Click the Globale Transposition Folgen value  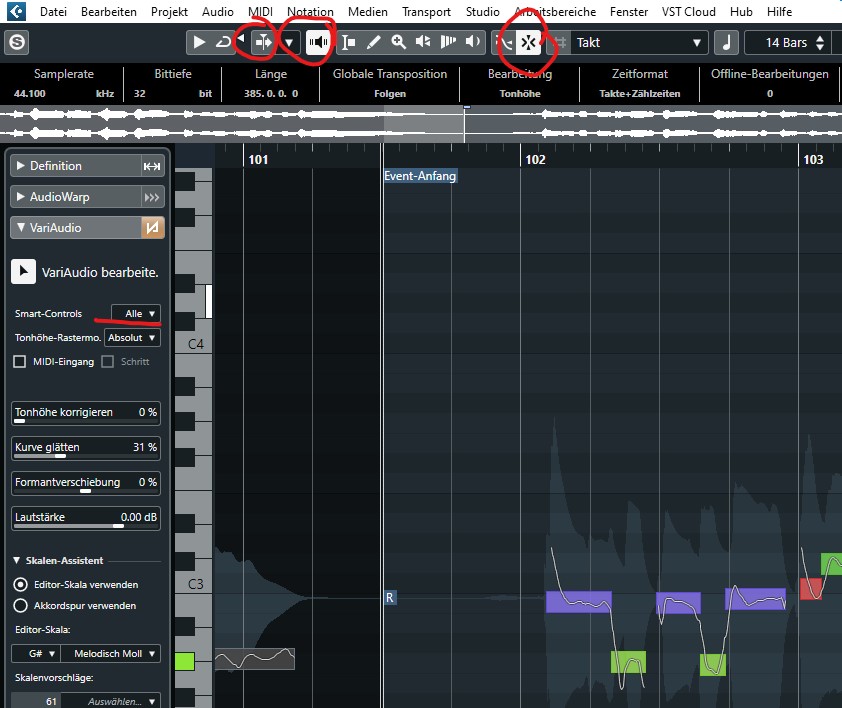(390, 93)
